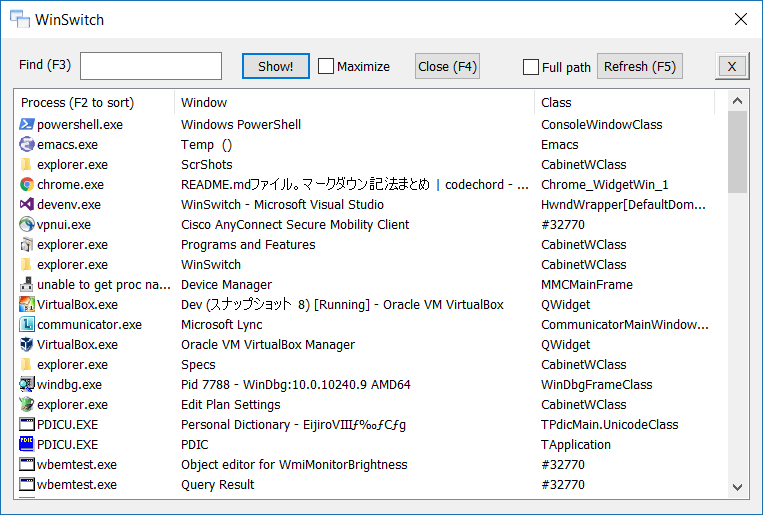Image resolution: width=763 pixels, height=515 pixels.
Task: Select the README.md codechord Chrome window entry
Action: (355, 184)
